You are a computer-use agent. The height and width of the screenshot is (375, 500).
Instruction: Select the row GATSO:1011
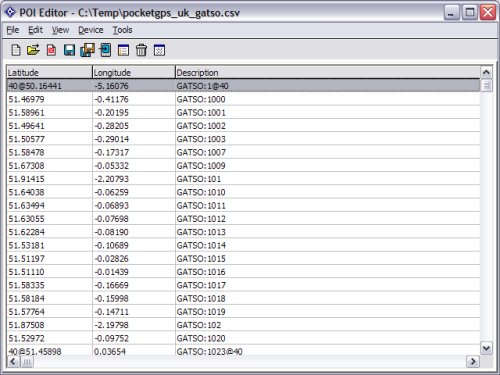pyautogui.click(x=243, y=205)
